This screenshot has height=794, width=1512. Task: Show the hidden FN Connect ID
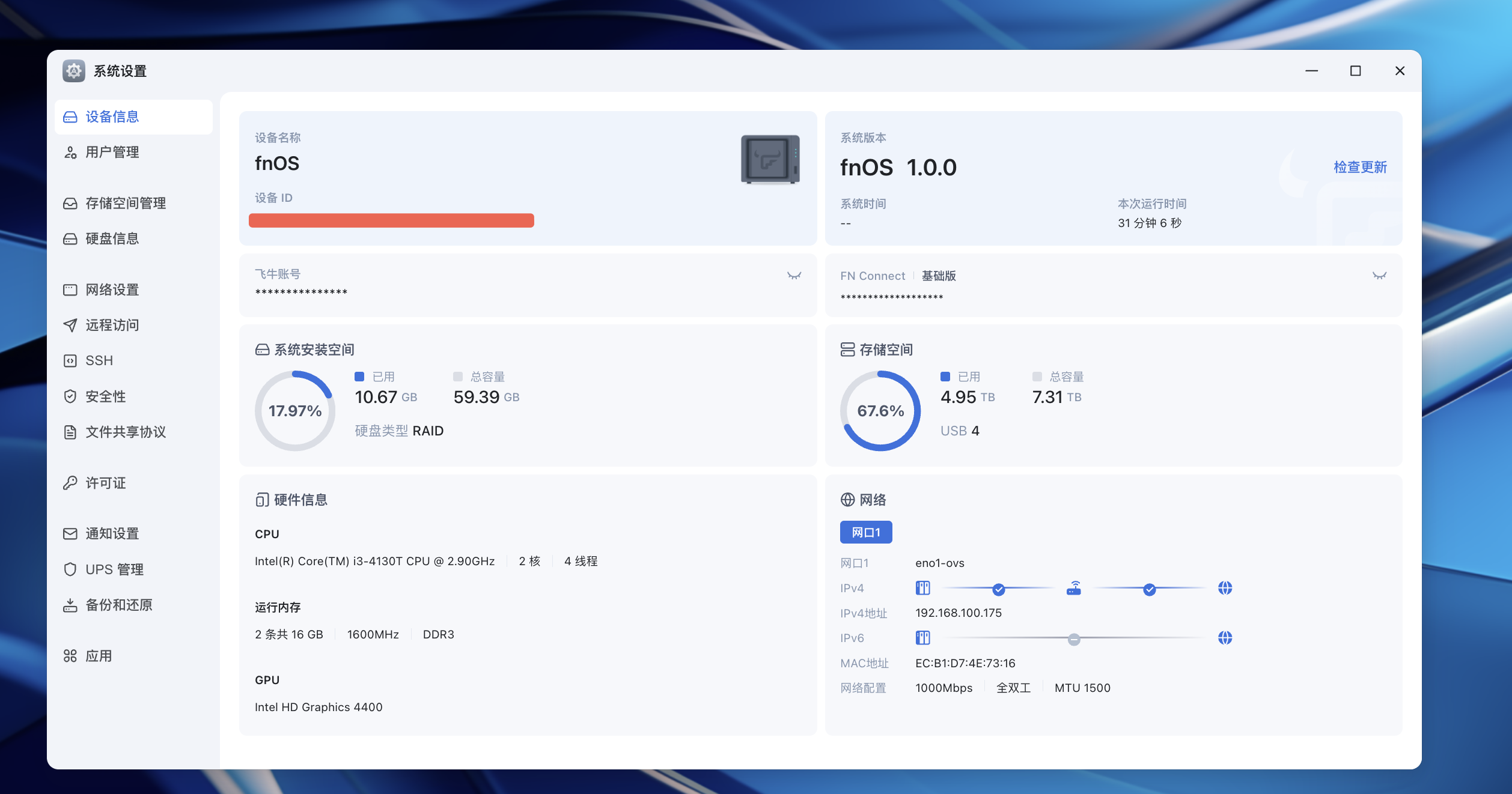1379,276
